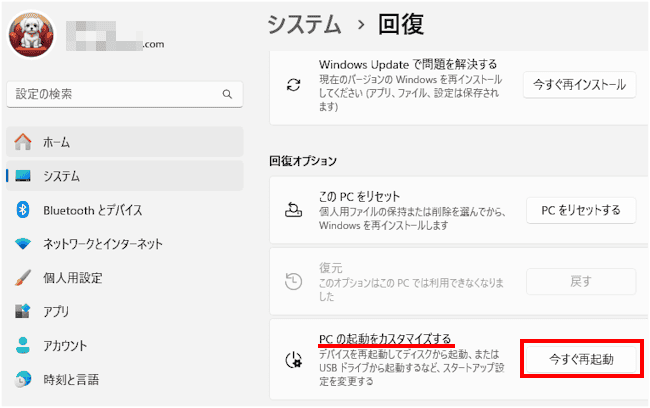Click the 回復 page title

click(x=401, y=24)
